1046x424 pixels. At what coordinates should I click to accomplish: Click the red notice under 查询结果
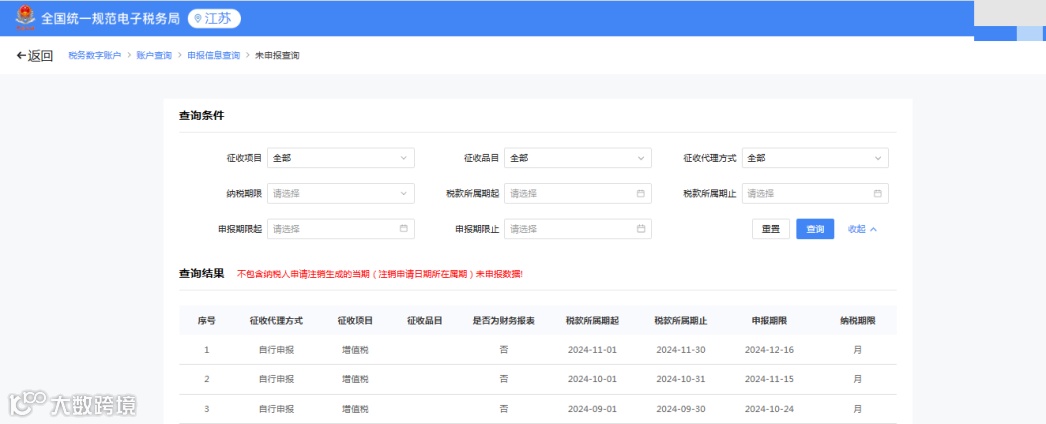pyautogui.click(x=380, y=274)
